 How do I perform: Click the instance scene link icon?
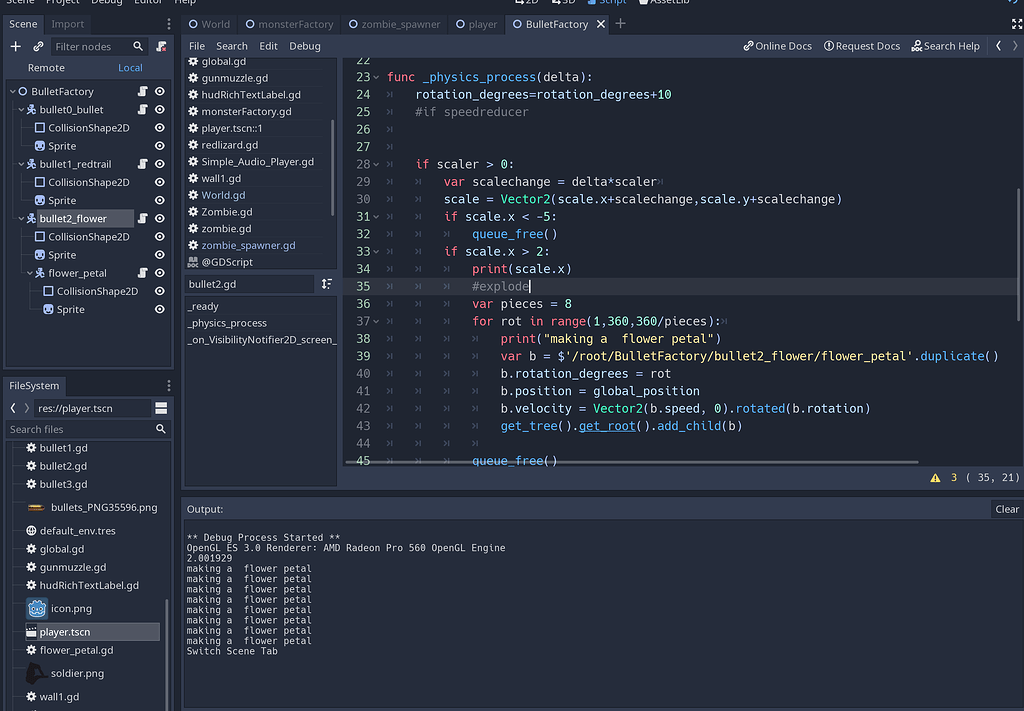pos(38,47)
